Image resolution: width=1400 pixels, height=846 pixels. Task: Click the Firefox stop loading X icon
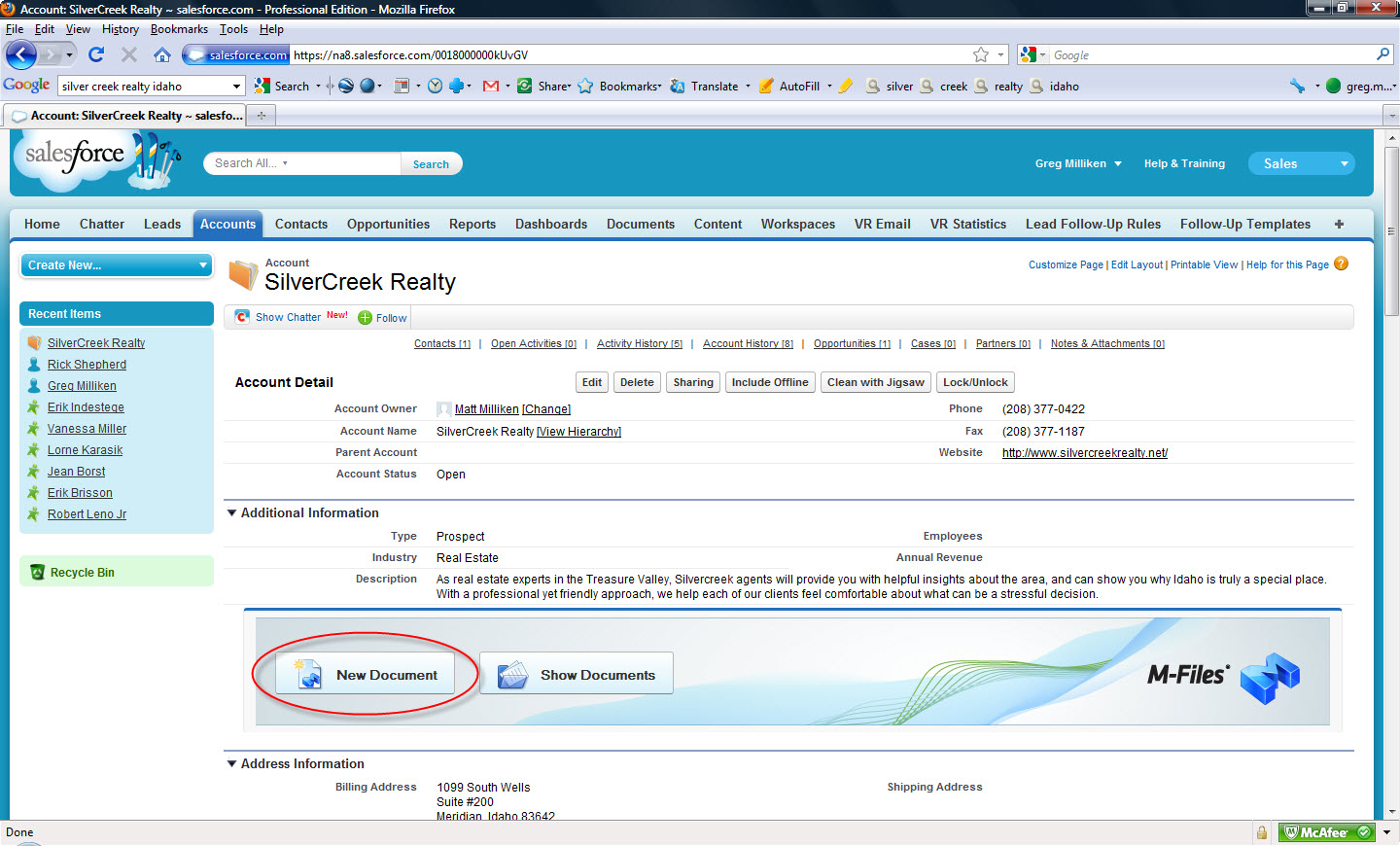click(129, 54)
